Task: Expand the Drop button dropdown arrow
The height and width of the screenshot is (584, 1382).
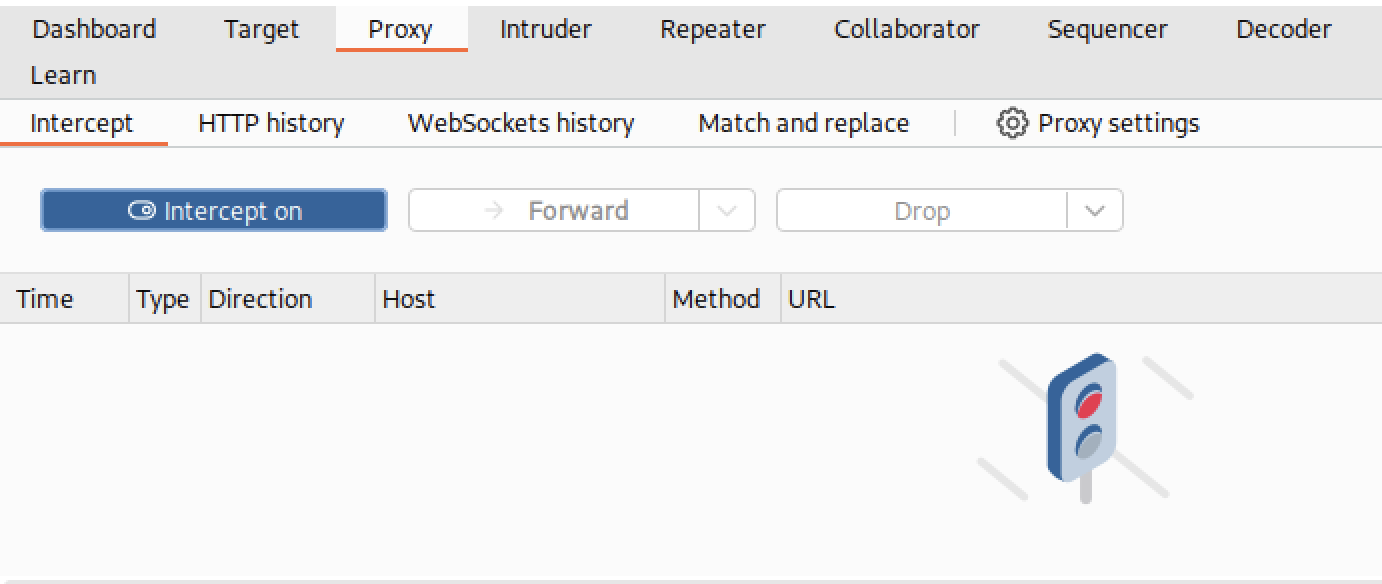Action: coord(1095,211)
